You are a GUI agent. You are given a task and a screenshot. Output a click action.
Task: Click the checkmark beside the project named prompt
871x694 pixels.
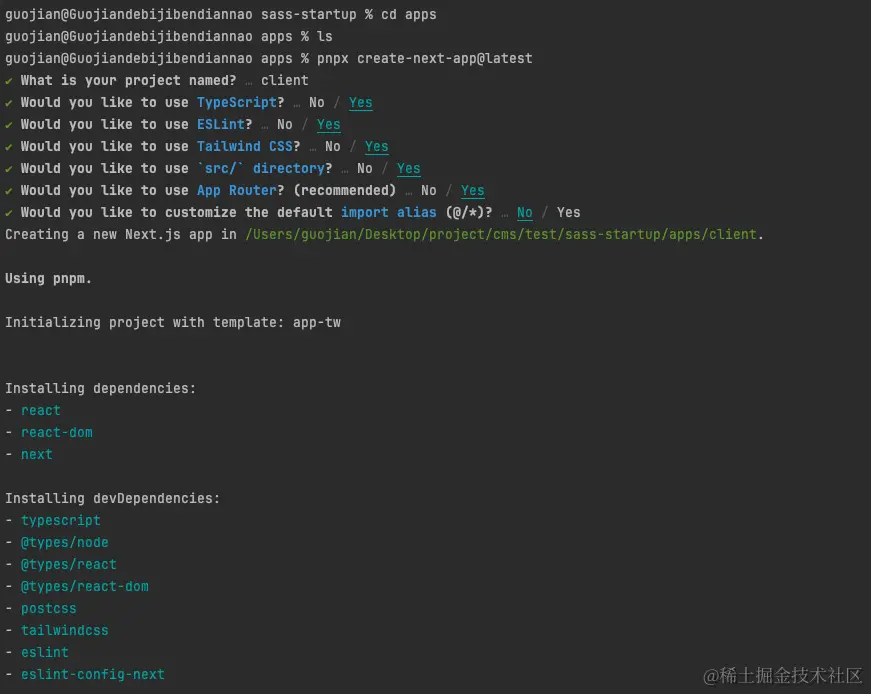[x=9, y=81]
